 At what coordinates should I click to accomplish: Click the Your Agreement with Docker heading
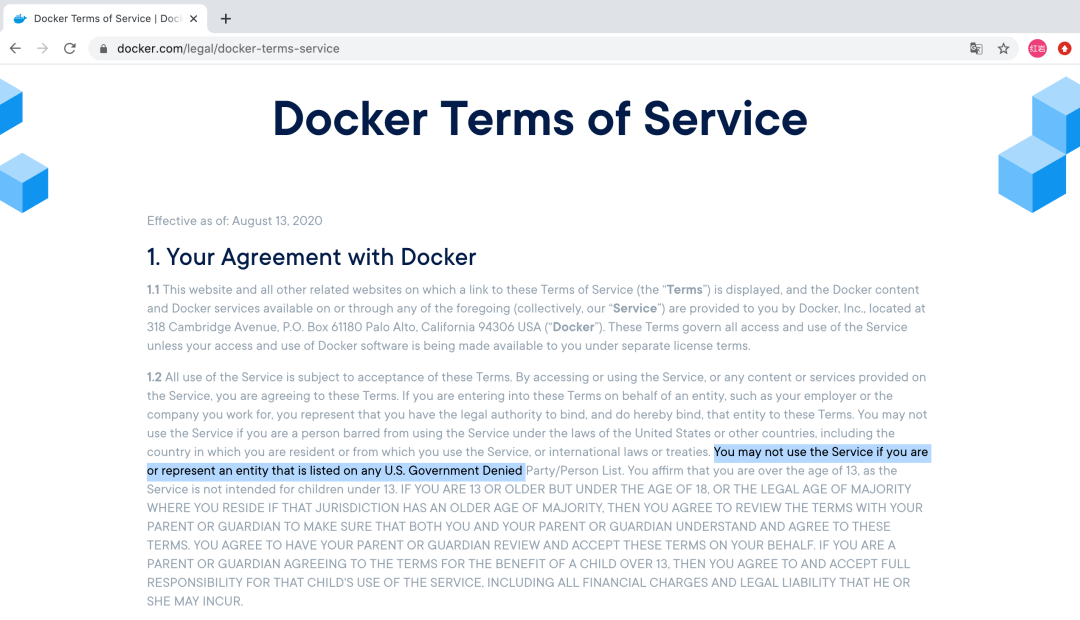tap(311, 257)
